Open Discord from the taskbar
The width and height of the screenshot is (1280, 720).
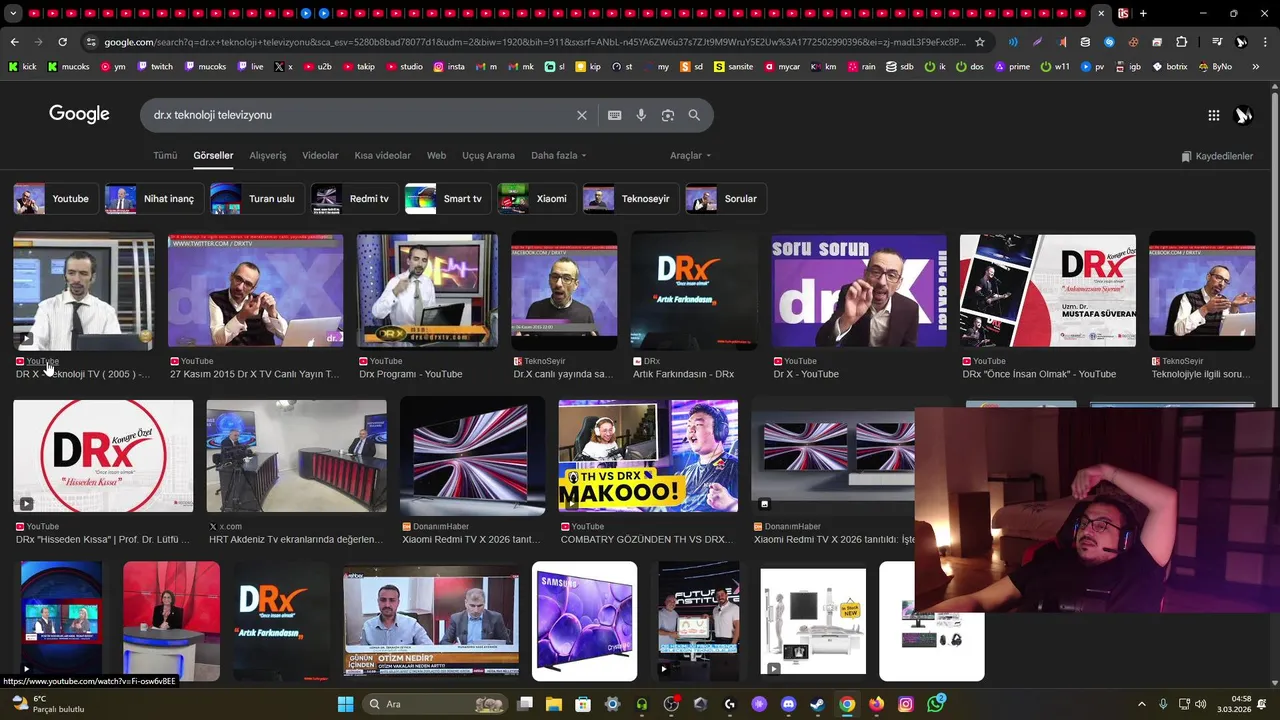tap(788, 704)
